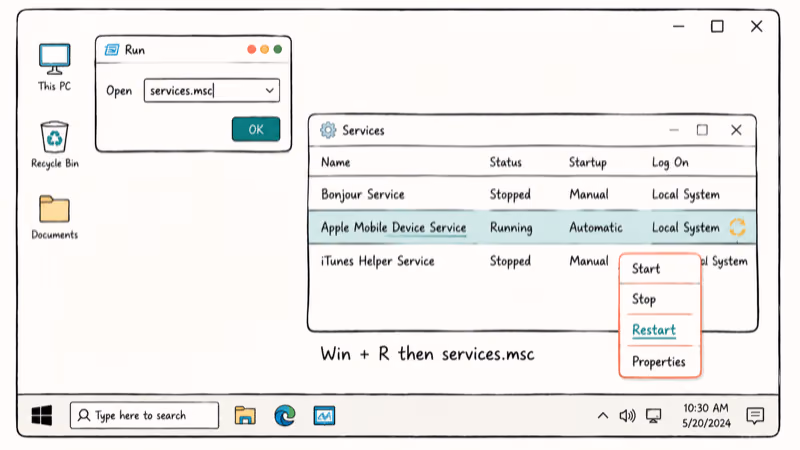The image size is (800, 450).
Task: Choose Properties from the context menu
Action: click(660, 362)
